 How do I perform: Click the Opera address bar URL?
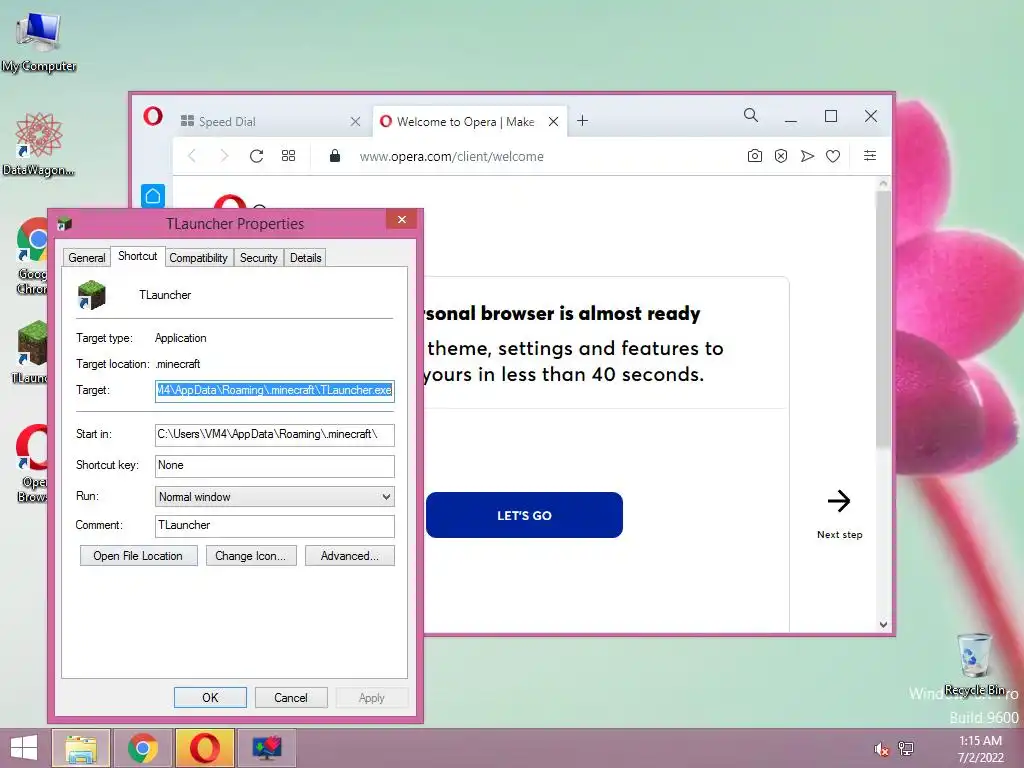tap(451, 157)
